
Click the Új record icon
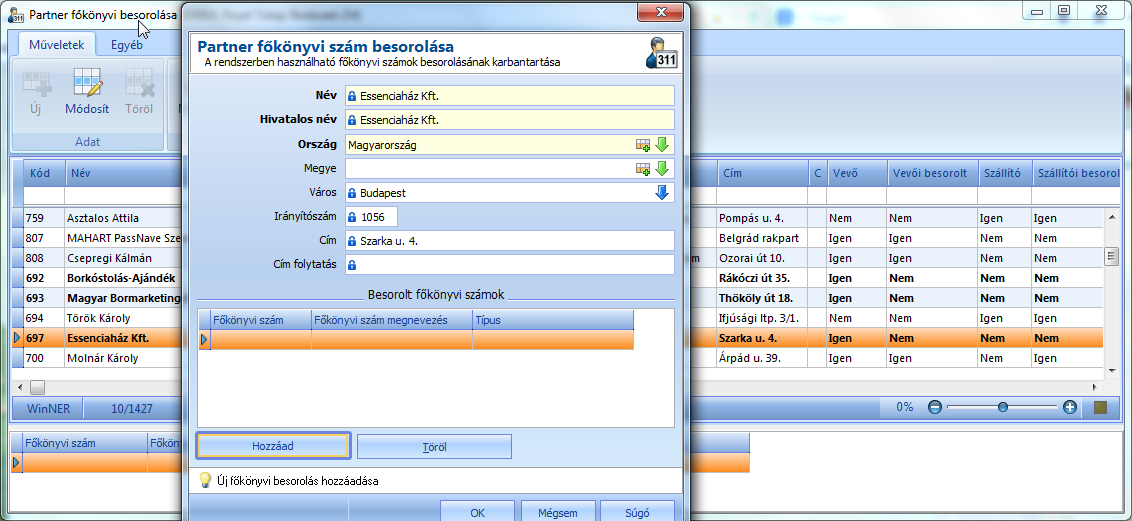(35, 92)
